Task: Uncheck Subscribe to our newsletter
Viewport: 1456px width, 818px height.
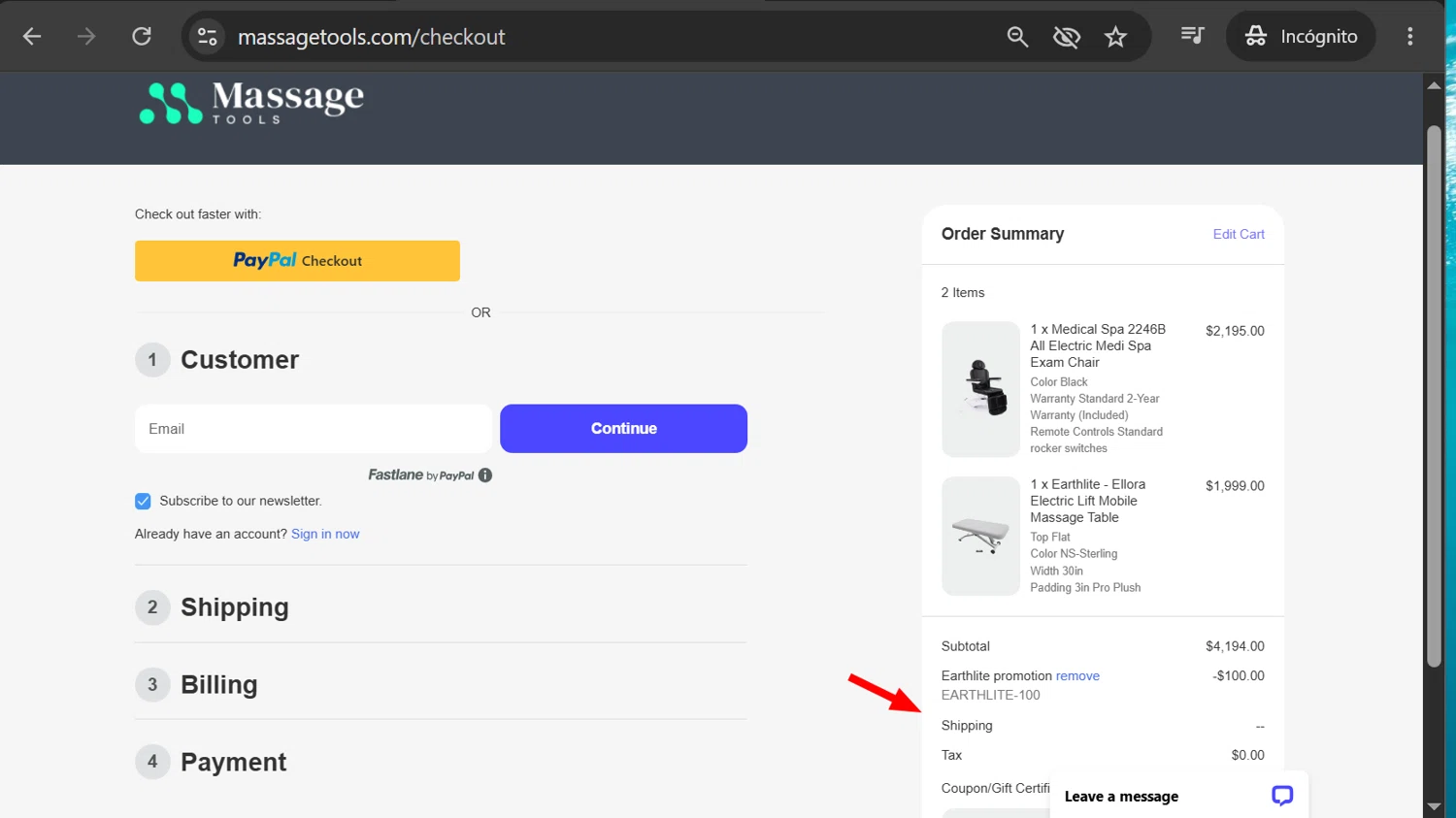Action: point(143,501)
